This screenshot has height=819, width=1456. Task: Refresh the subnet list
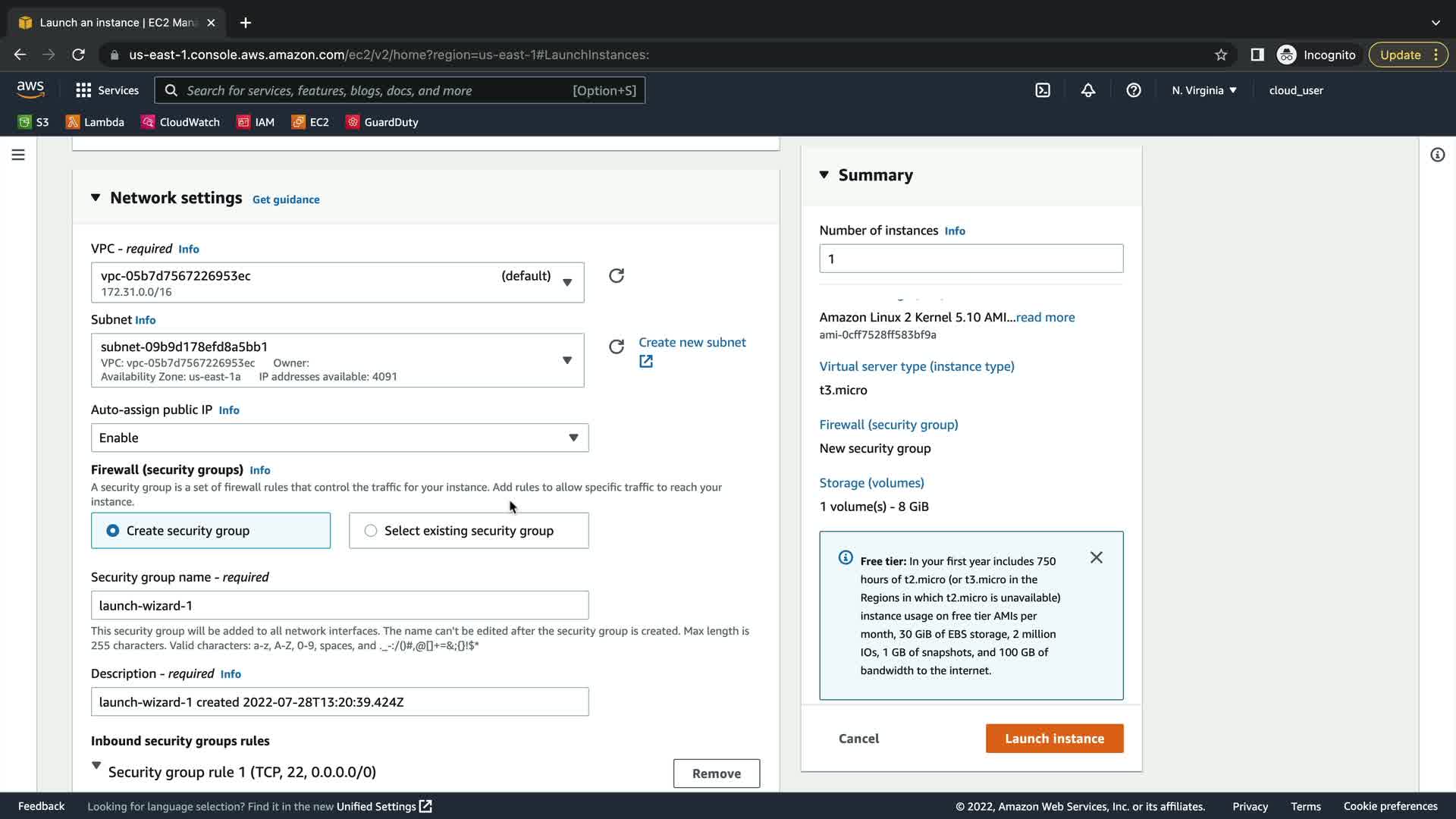tap(617, 347)
